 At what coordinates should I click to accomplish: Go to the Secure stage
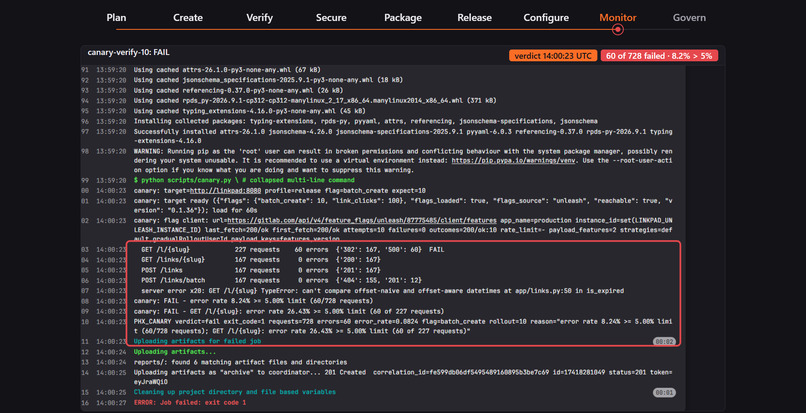(331, 17)
